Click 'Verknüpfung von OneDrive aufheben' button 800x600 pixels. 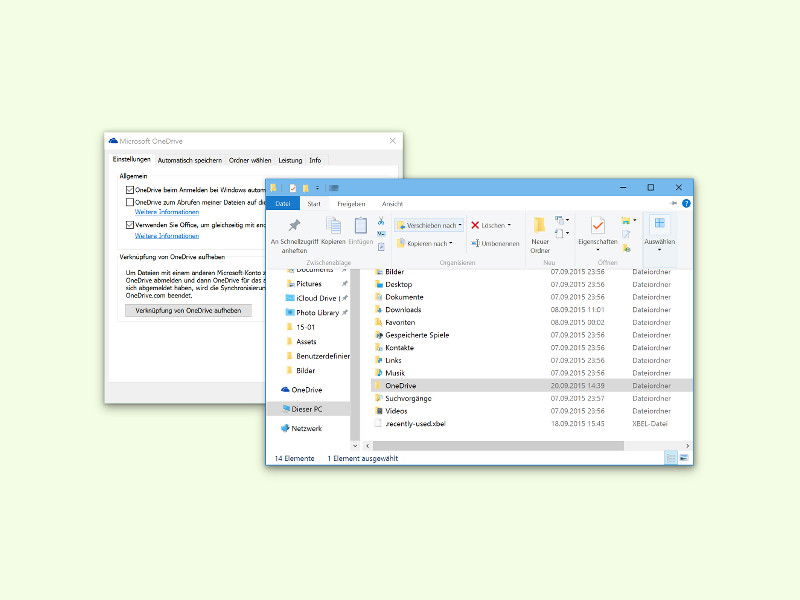(x=188, y=310)
